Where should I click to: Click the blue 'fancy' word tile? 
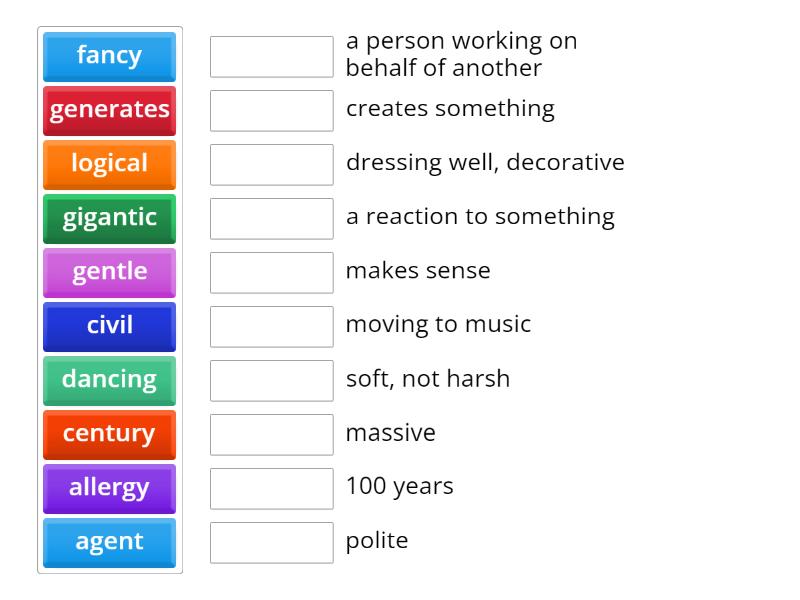[x=109, y=56]
